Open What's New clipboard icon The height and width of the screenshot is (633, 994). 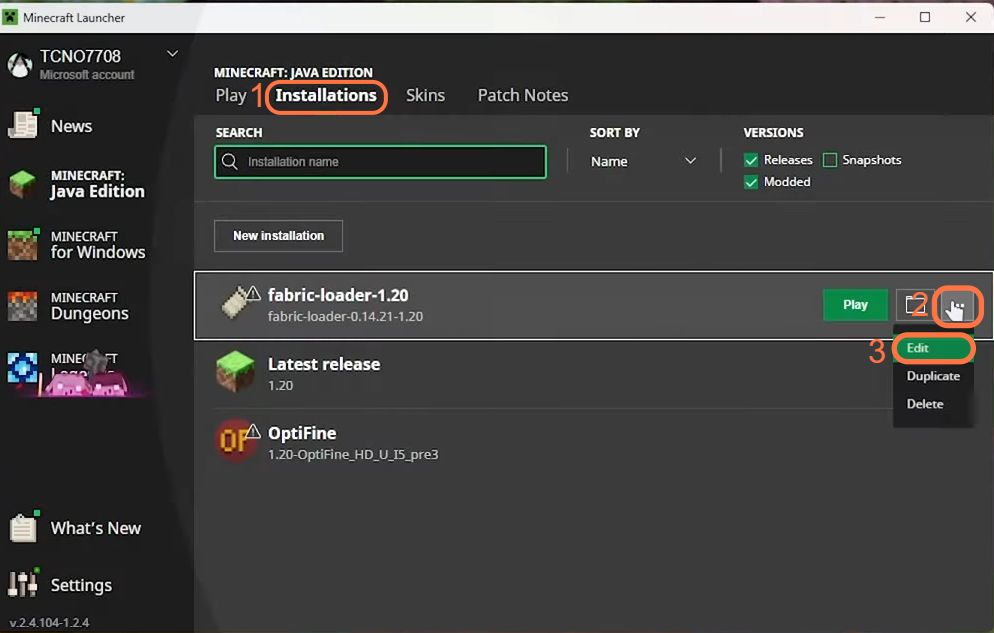click(23, 527)
